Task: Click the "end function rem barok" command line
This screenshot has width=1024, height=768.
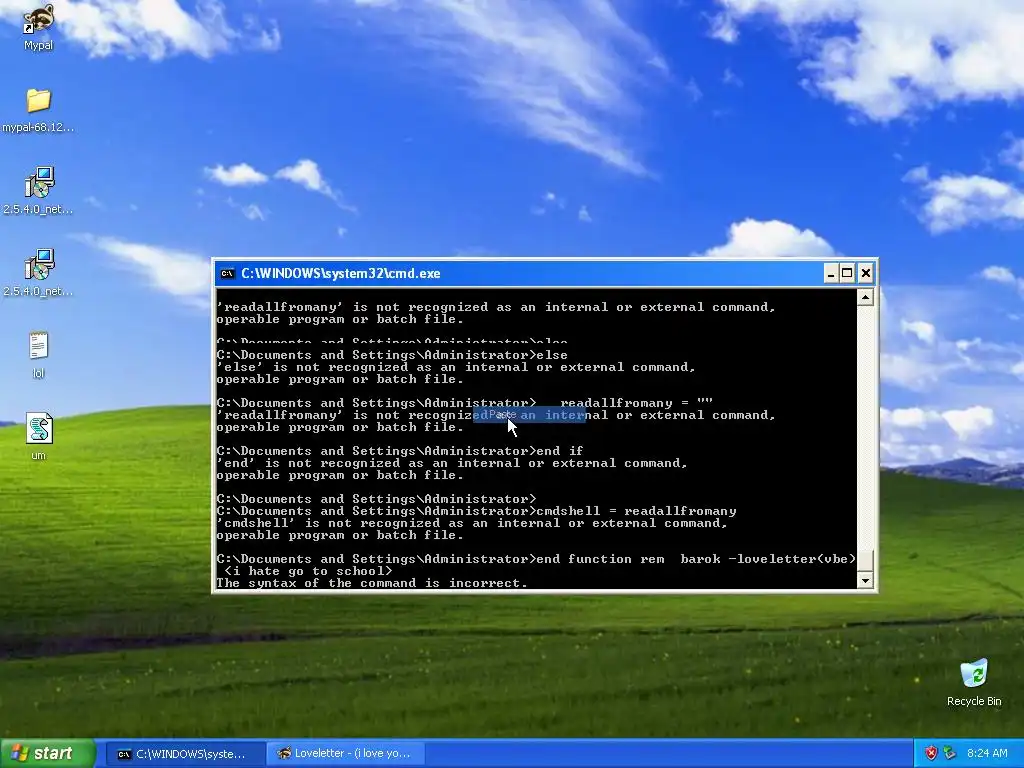Action: tap(536, 559)
